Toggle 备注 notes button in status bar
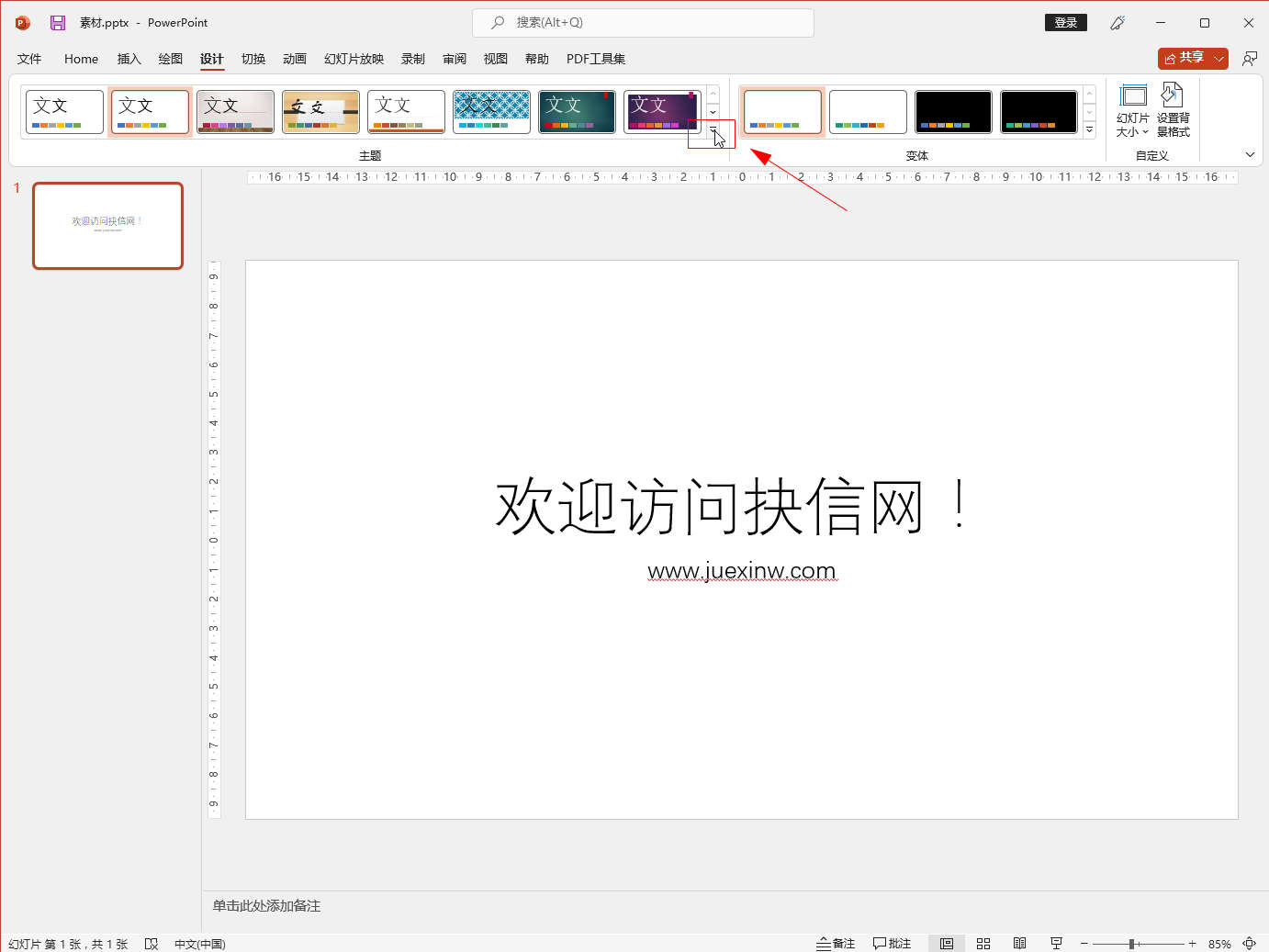This screenshot has width=1269, height=952. click(x=836, y=944)
